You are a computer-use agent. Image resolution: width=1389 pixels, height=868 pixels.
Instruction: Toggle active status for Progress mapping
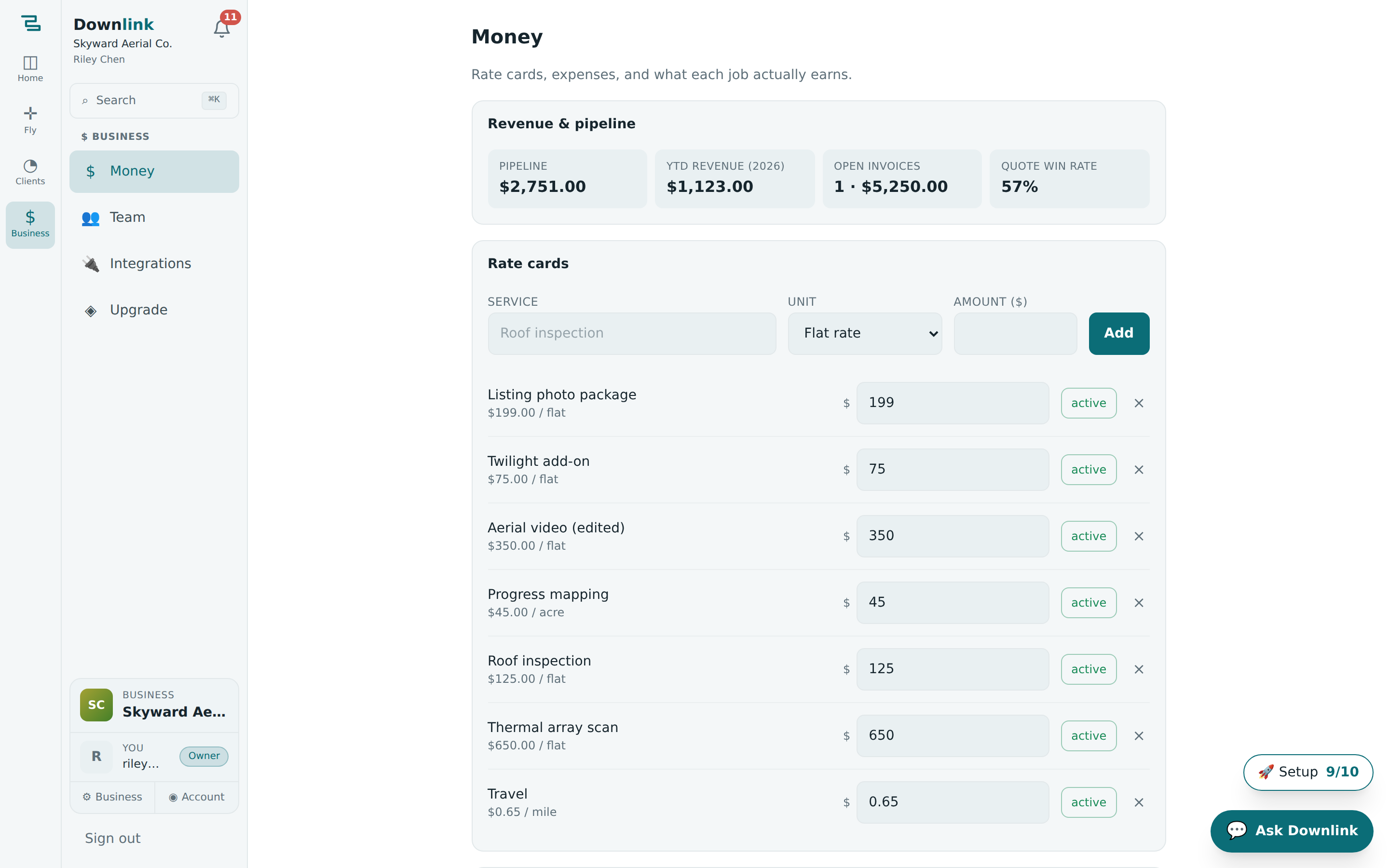[x=1088, y=603]
